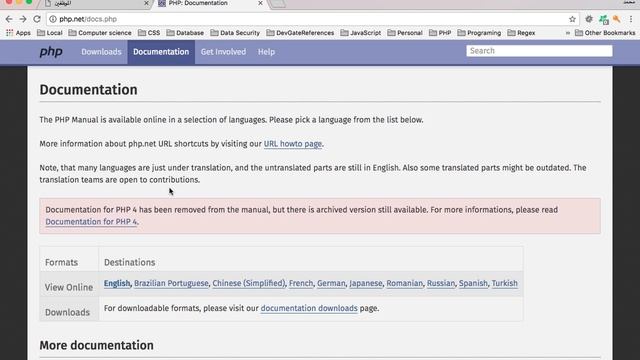Click the Documentation page heading
This screenshot has width=640, height=360.
coord(89,90)
